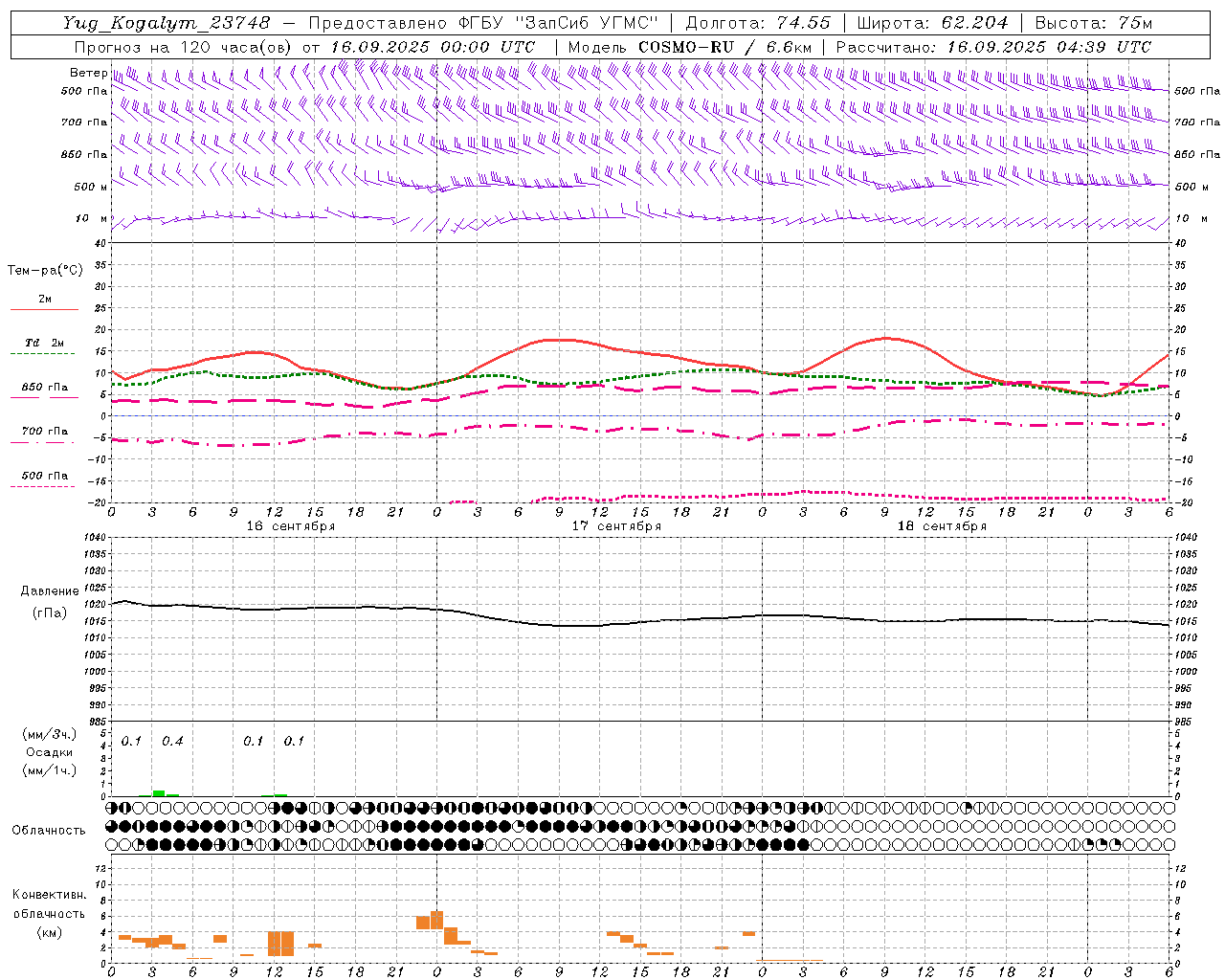
Task: Select the Давление pressure panel label
Action: pos(50,591)
